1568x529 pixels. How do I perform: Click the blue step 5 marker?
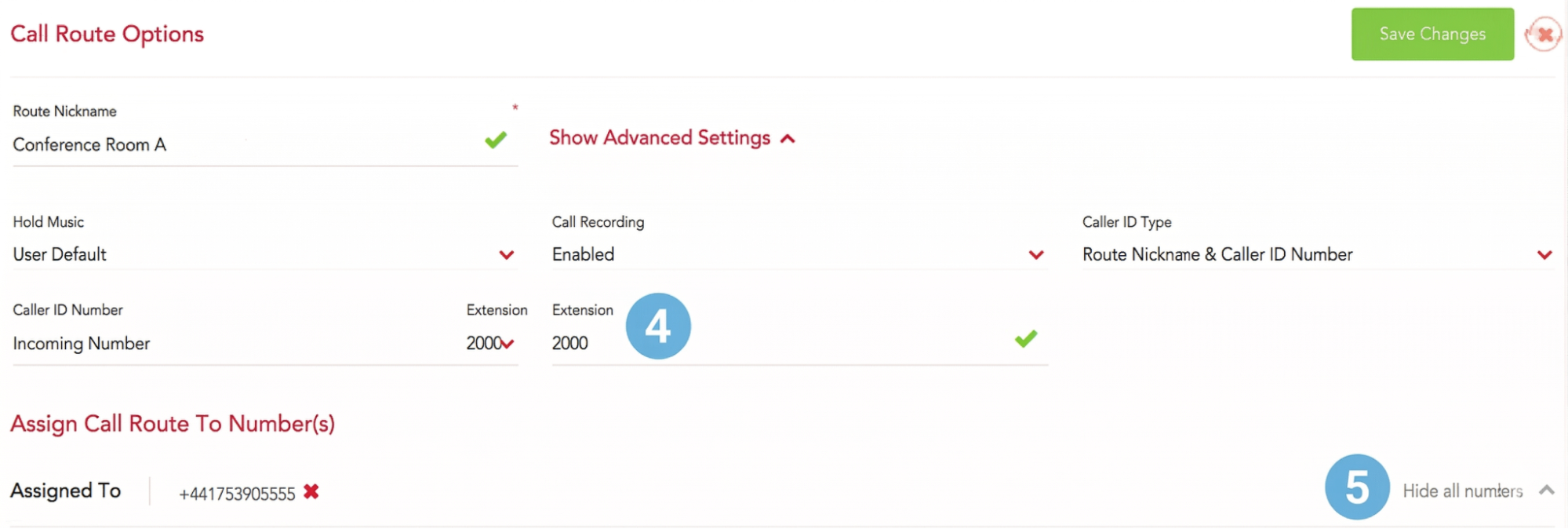1357,487
